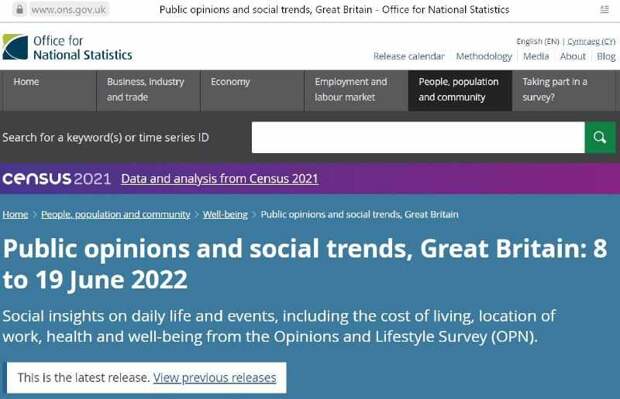Open the Release calendar link

click(409, 57)
